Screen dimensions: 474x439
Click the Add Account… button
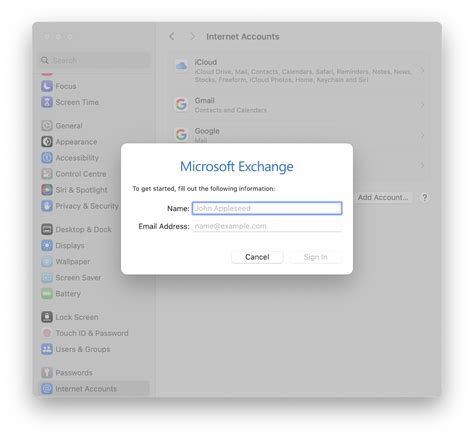(383, 197)
